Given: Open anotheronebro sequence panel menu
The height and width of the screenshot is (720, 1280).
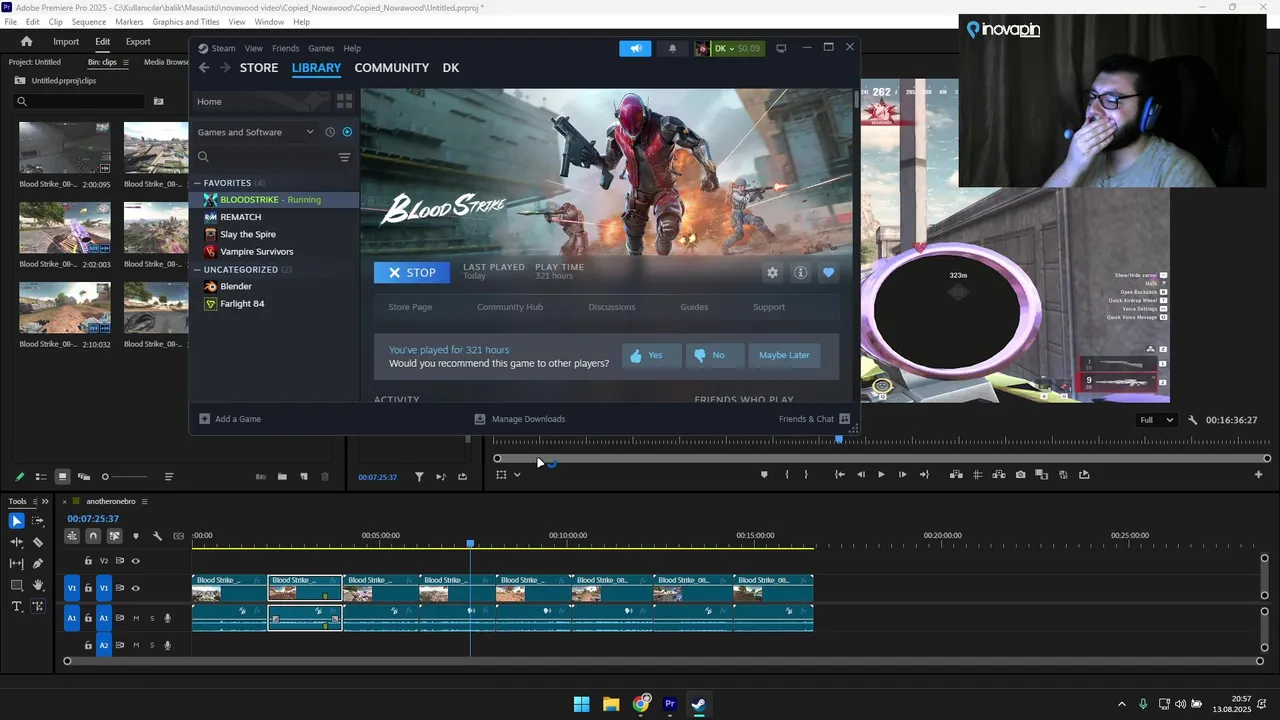Looking at the screenshot, I should tap(144, 501).
